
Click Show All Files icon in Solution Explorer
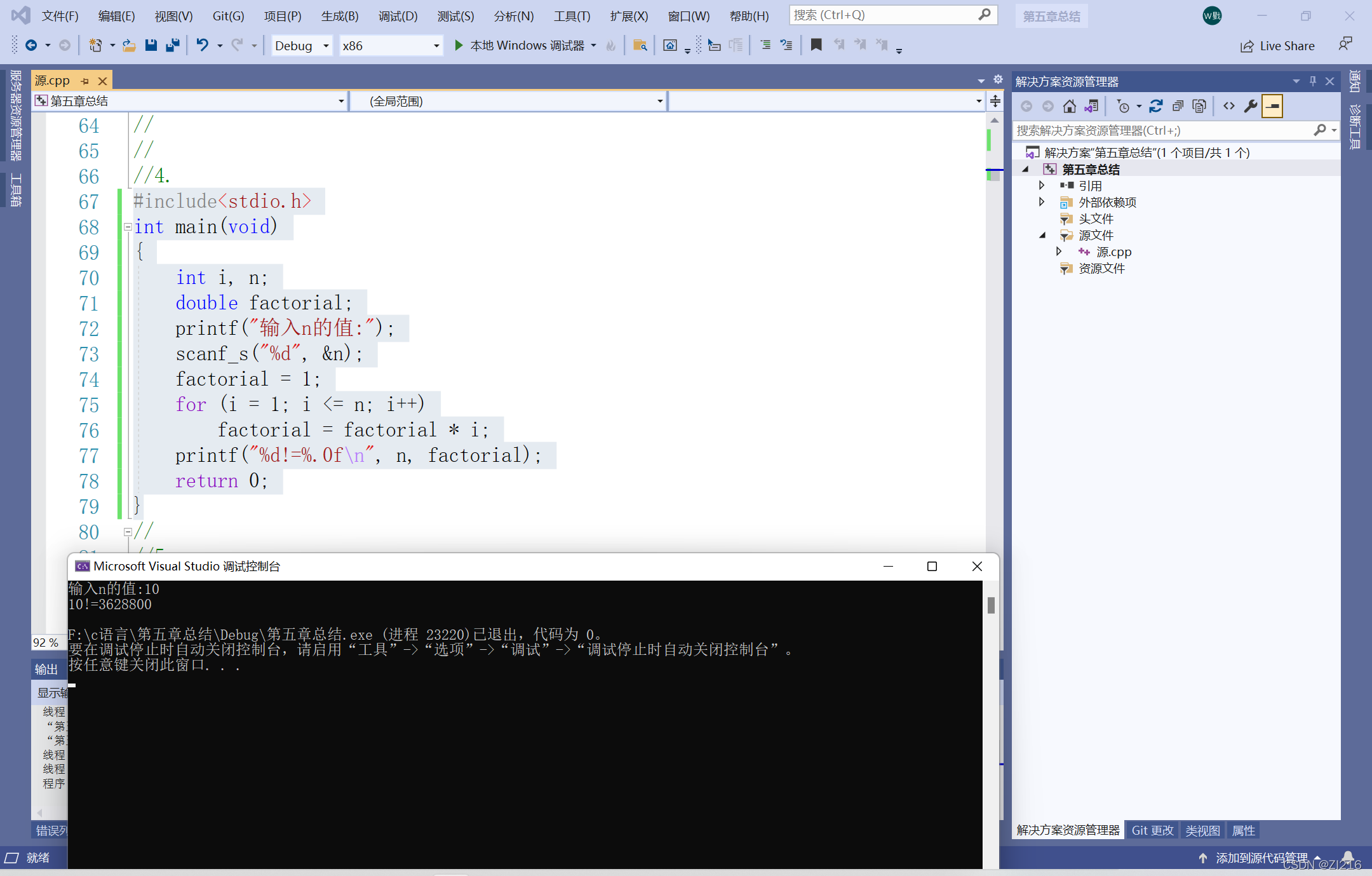(1199, 106)
